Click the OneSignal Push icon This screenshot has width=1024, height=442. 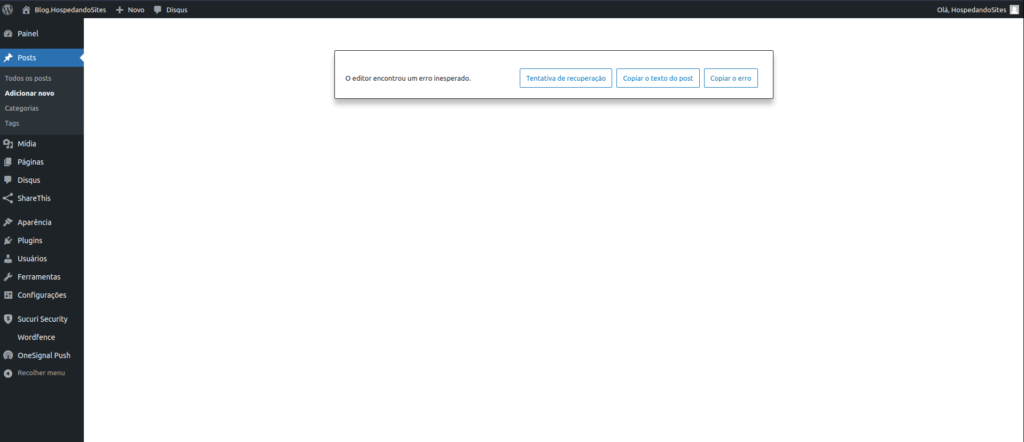tap(8, 355)
